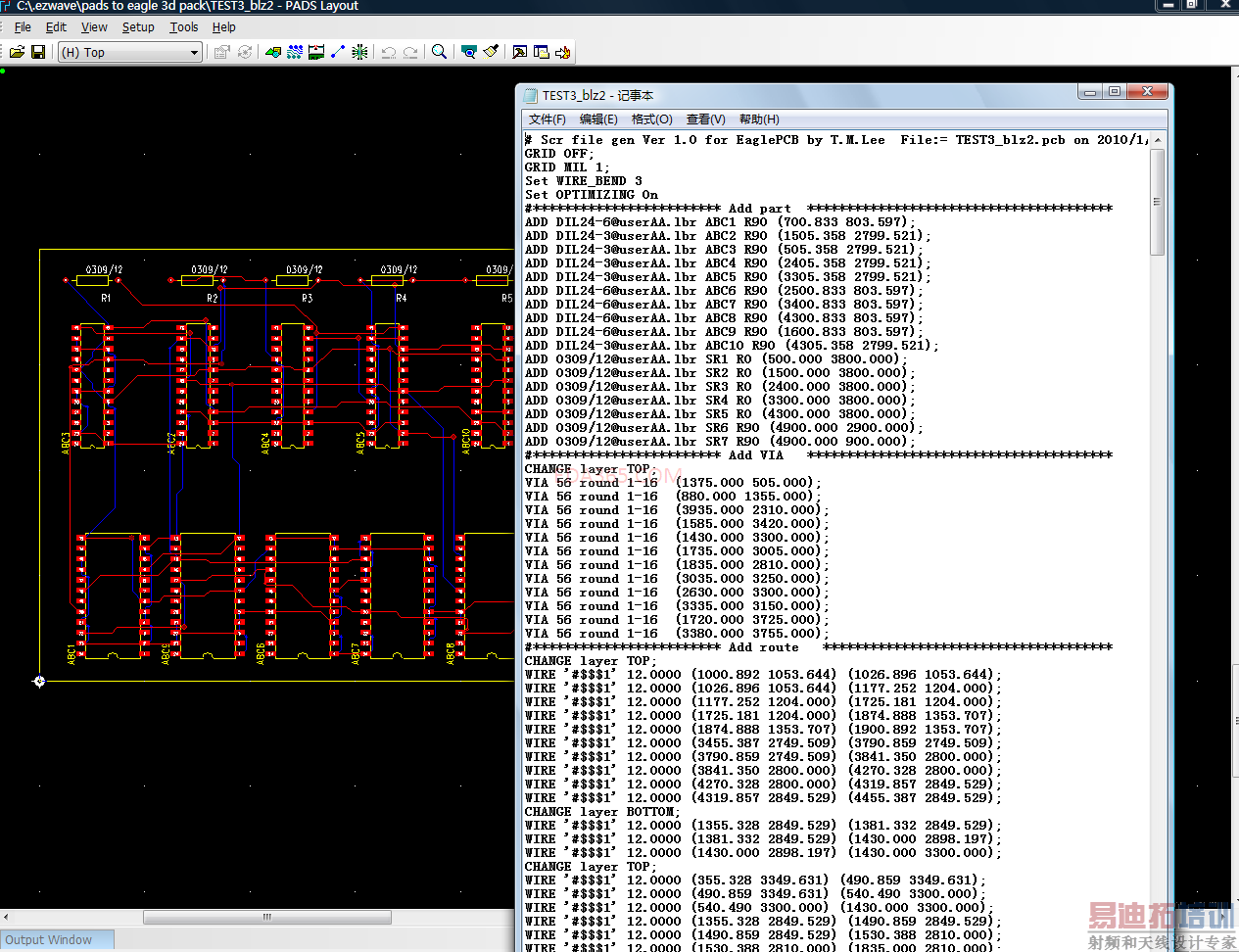Maximize the TEST3_blz2 Notepad window
This screenshot has width=1239, height=952.
point(1114,92)
